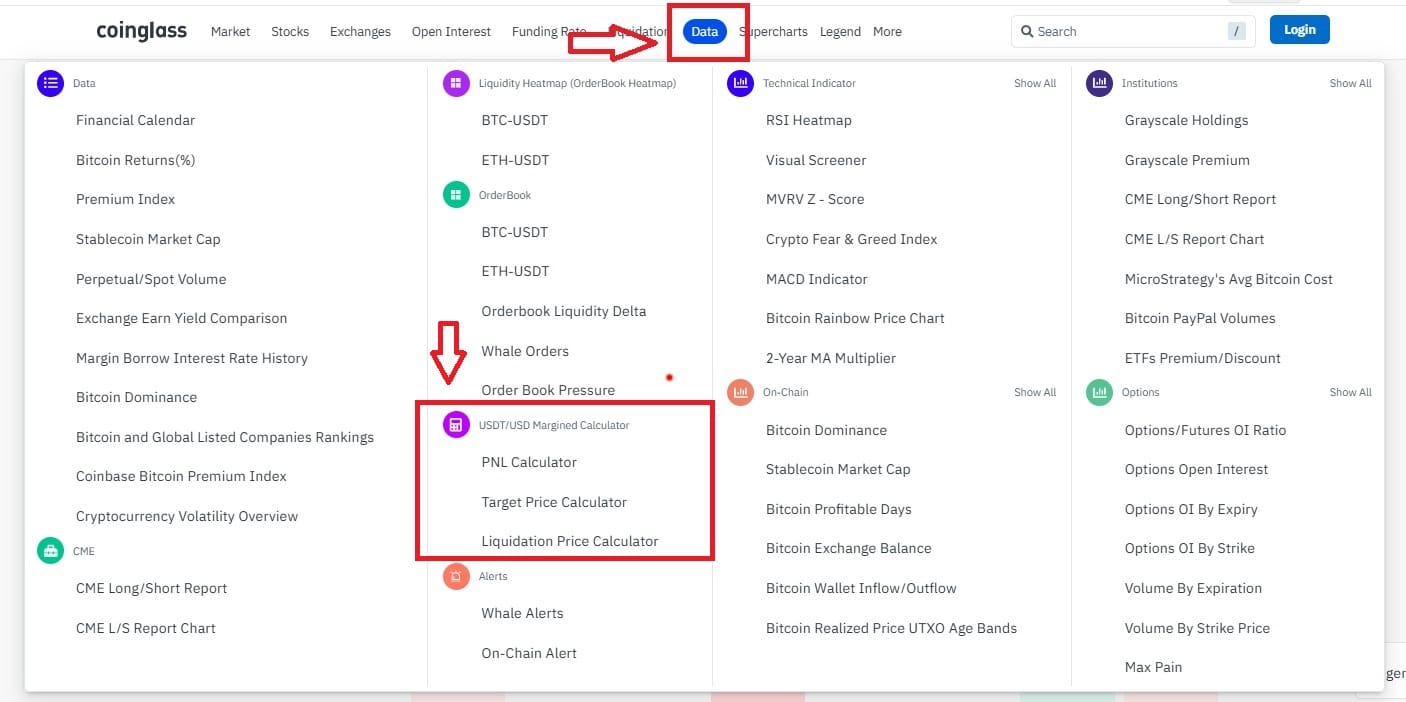Open 2-Year MA Multiplier
Image resolution: width=1406 pixels, height=702 pixels.
[x=831, y=358]
